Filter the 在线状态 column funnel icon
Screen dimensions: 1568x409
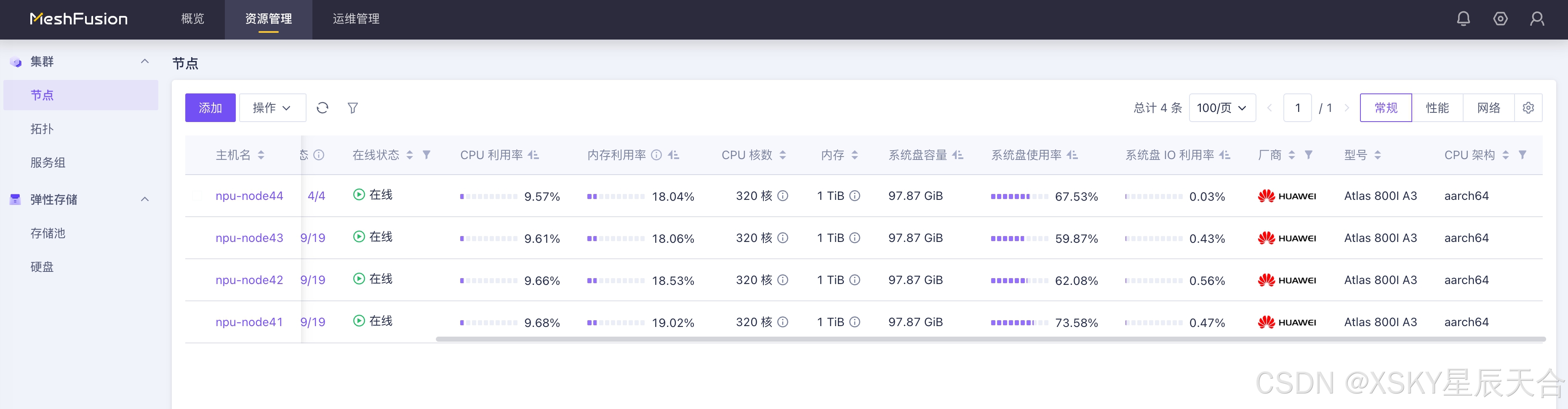coord(427,155)
